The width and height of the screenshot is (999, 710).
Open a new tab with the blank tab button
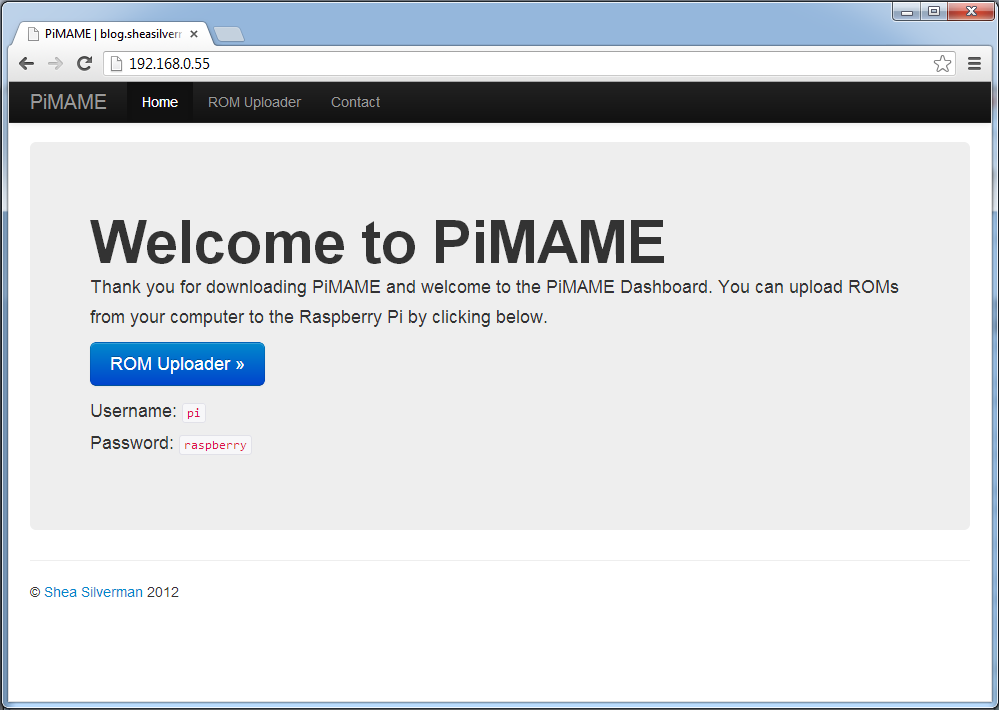point(229,34)
